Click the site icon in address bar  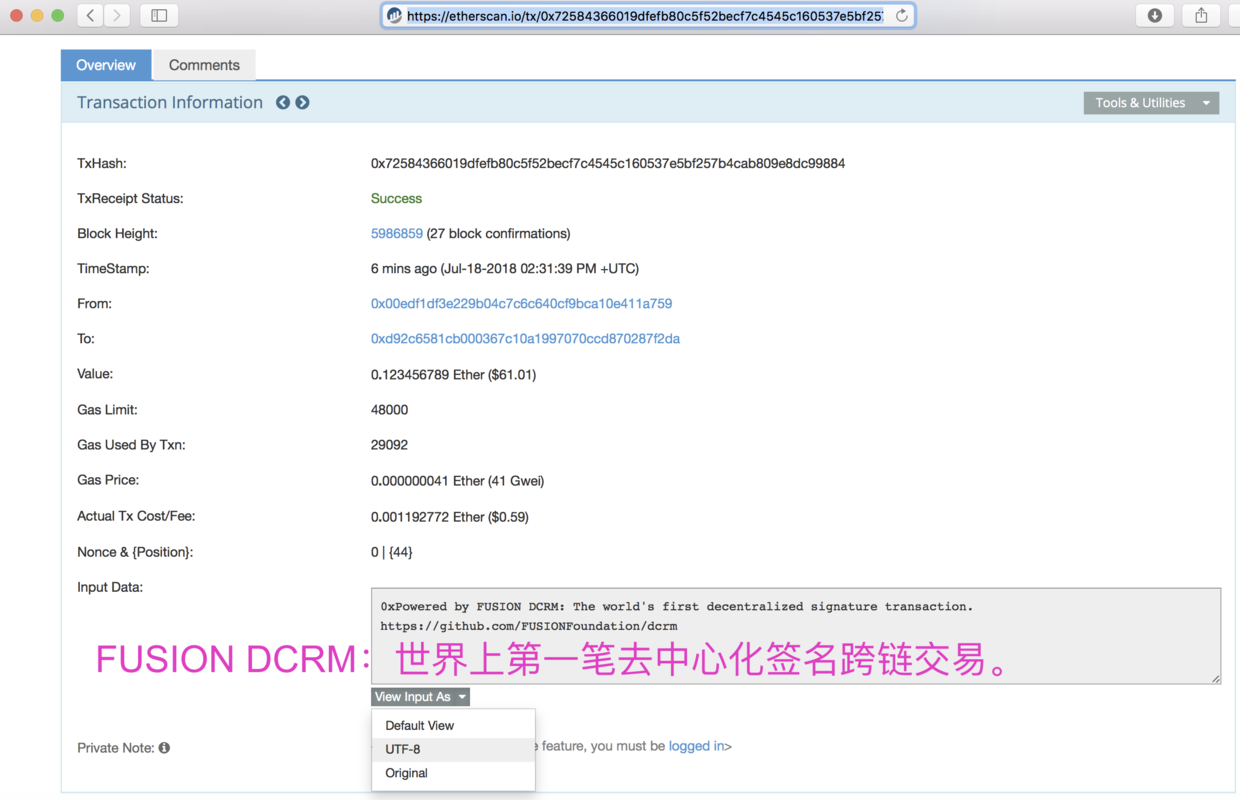tap(395, 16)
